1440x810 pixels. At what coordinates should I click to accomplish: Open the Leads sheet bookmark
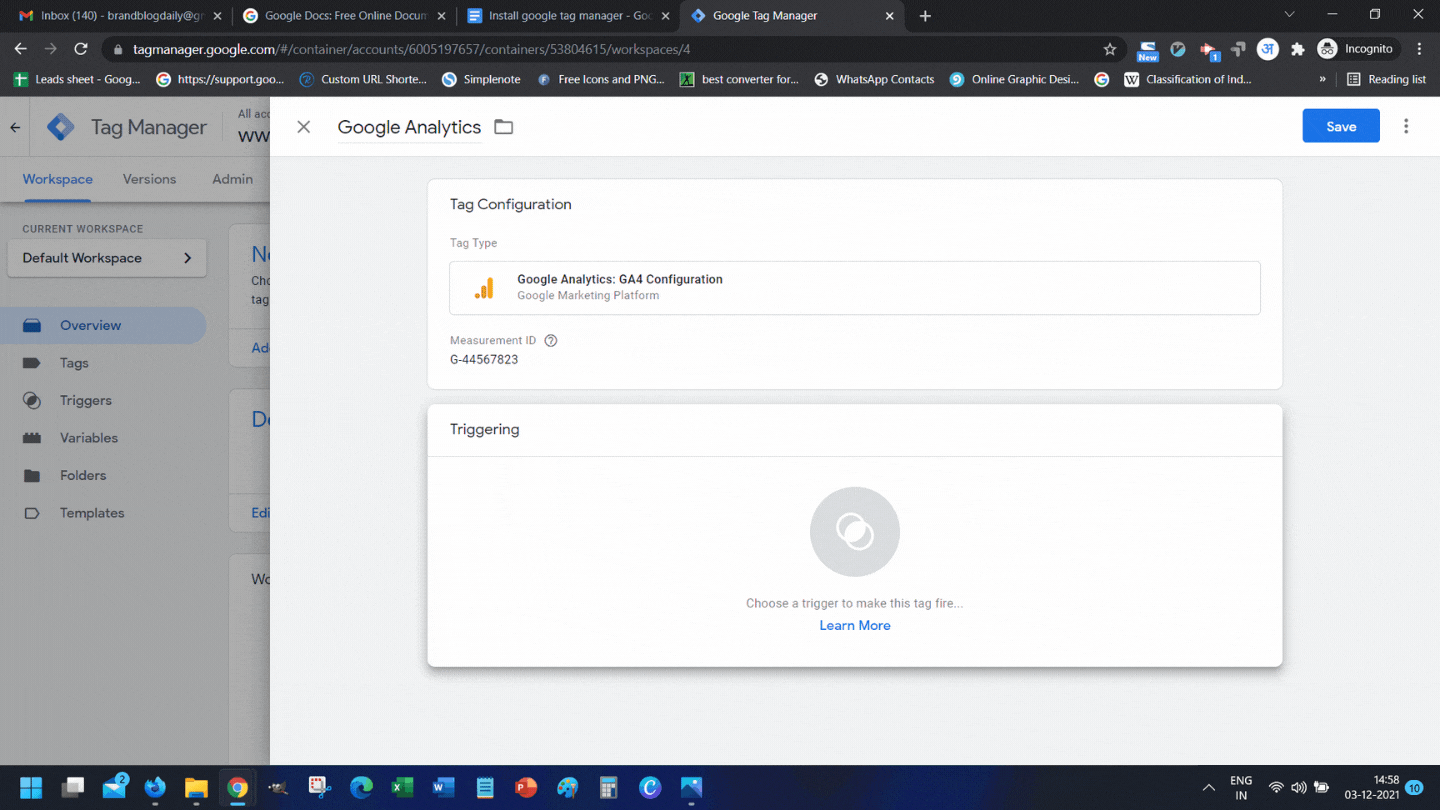(x=77, y=79)
